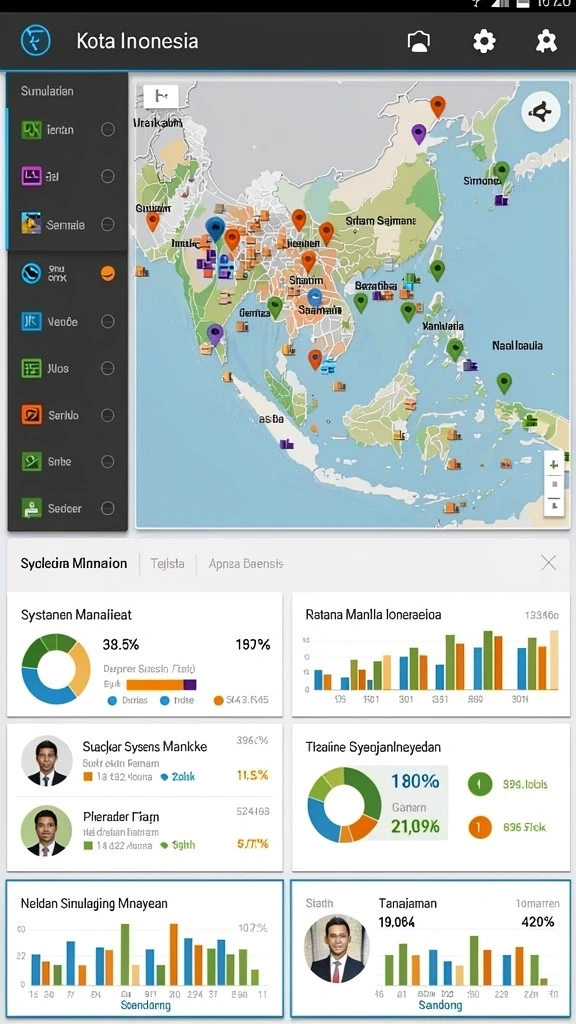Click the Sriam Sajmana map label
576x1024 pixels.
[x=380, y=221]
